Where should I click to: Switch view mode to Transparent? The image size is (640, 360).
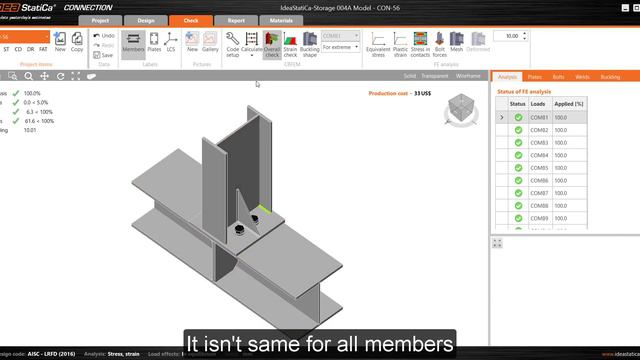click(435, 76)
